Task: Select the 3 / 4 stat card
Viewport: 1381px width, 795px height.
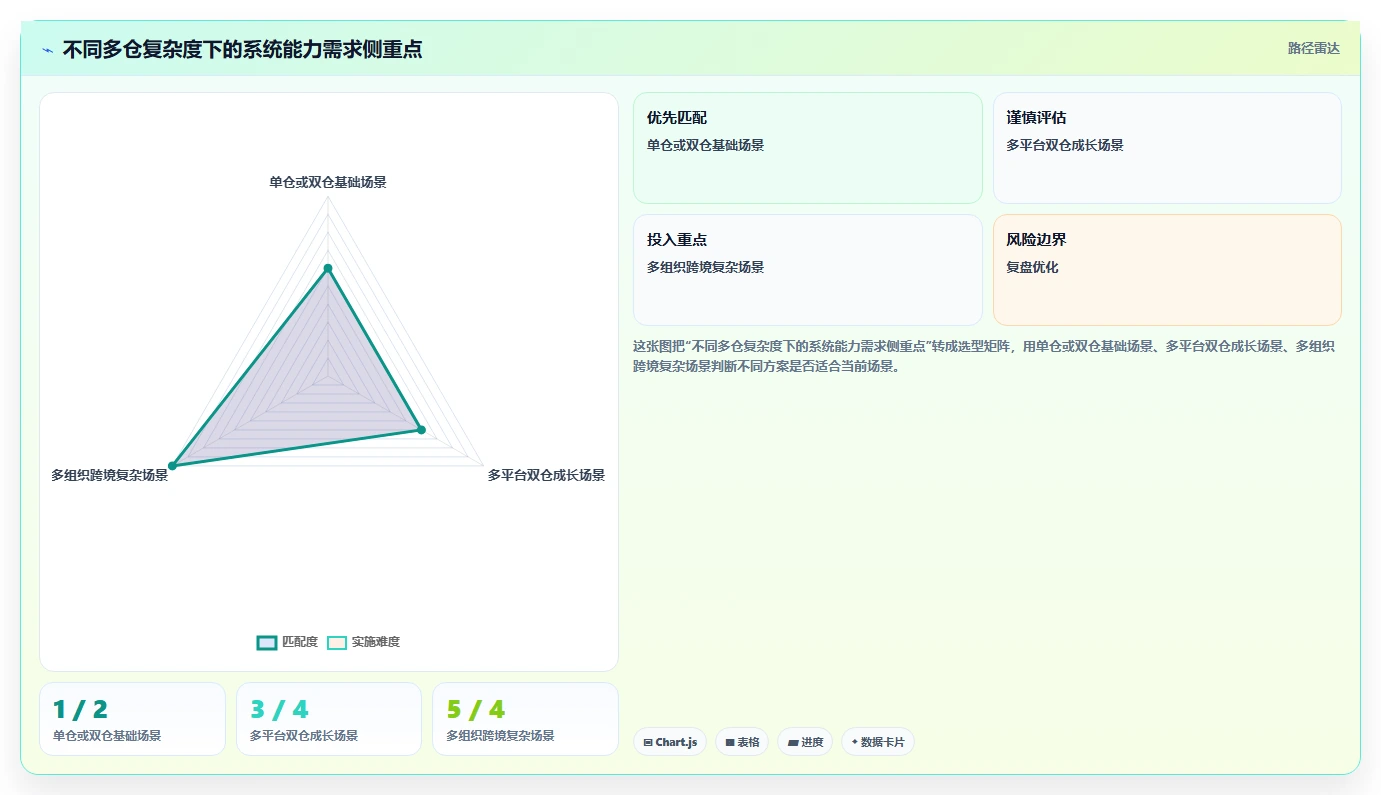Action: (x=329, y=719)
